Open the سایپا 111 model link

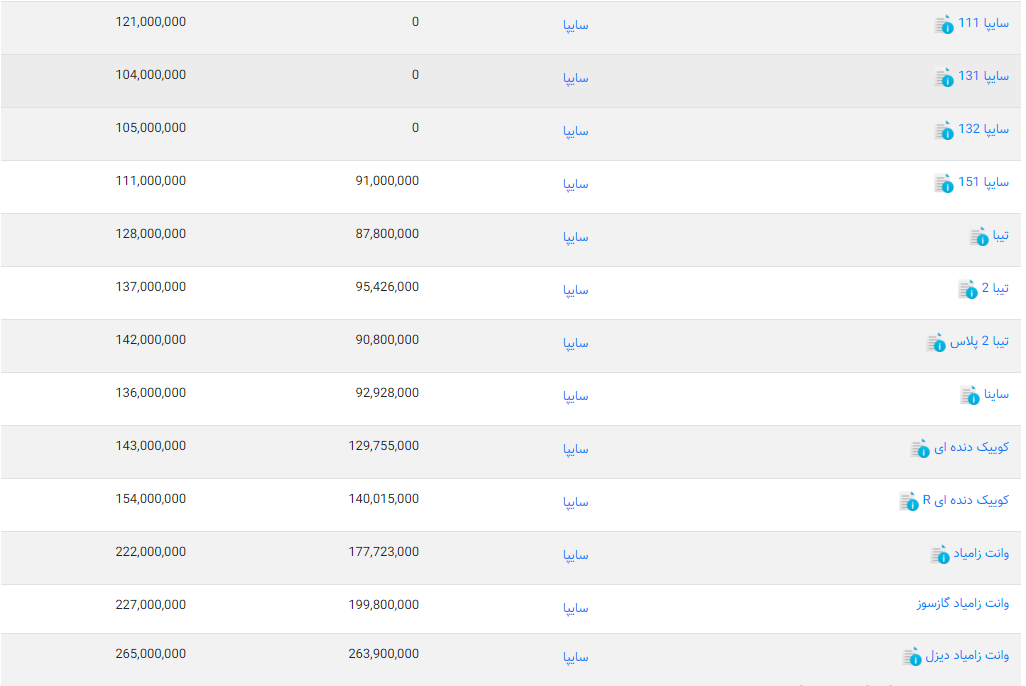[983, 23]
